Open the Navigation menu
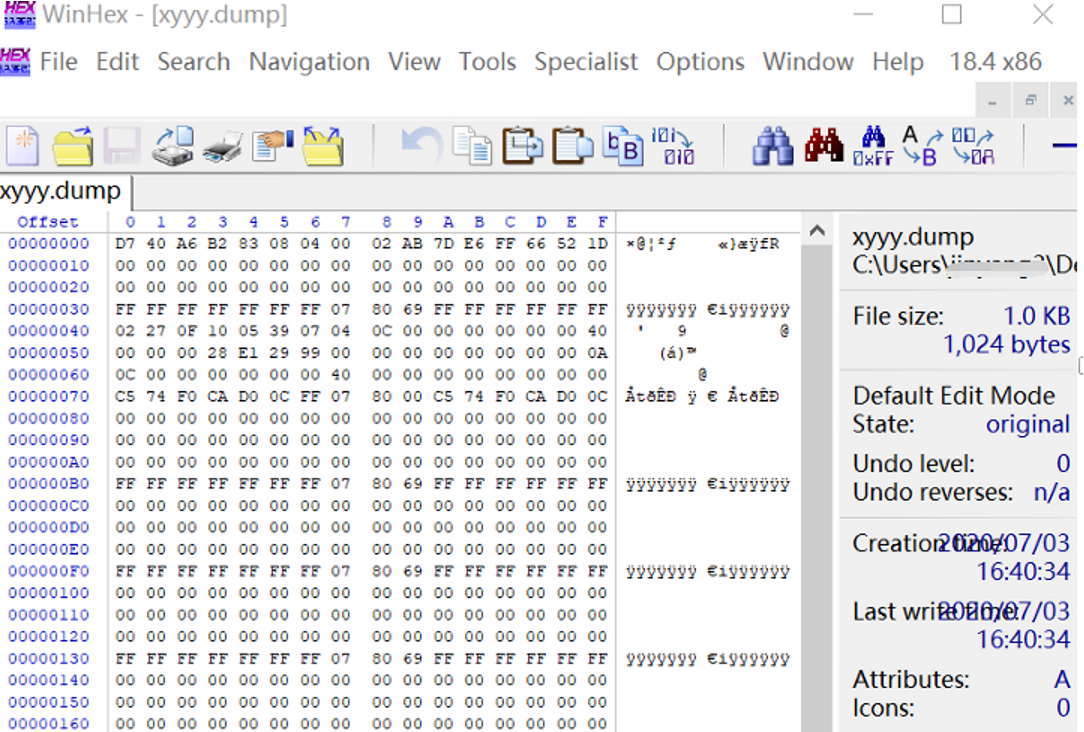 click(x=309, y=62)
